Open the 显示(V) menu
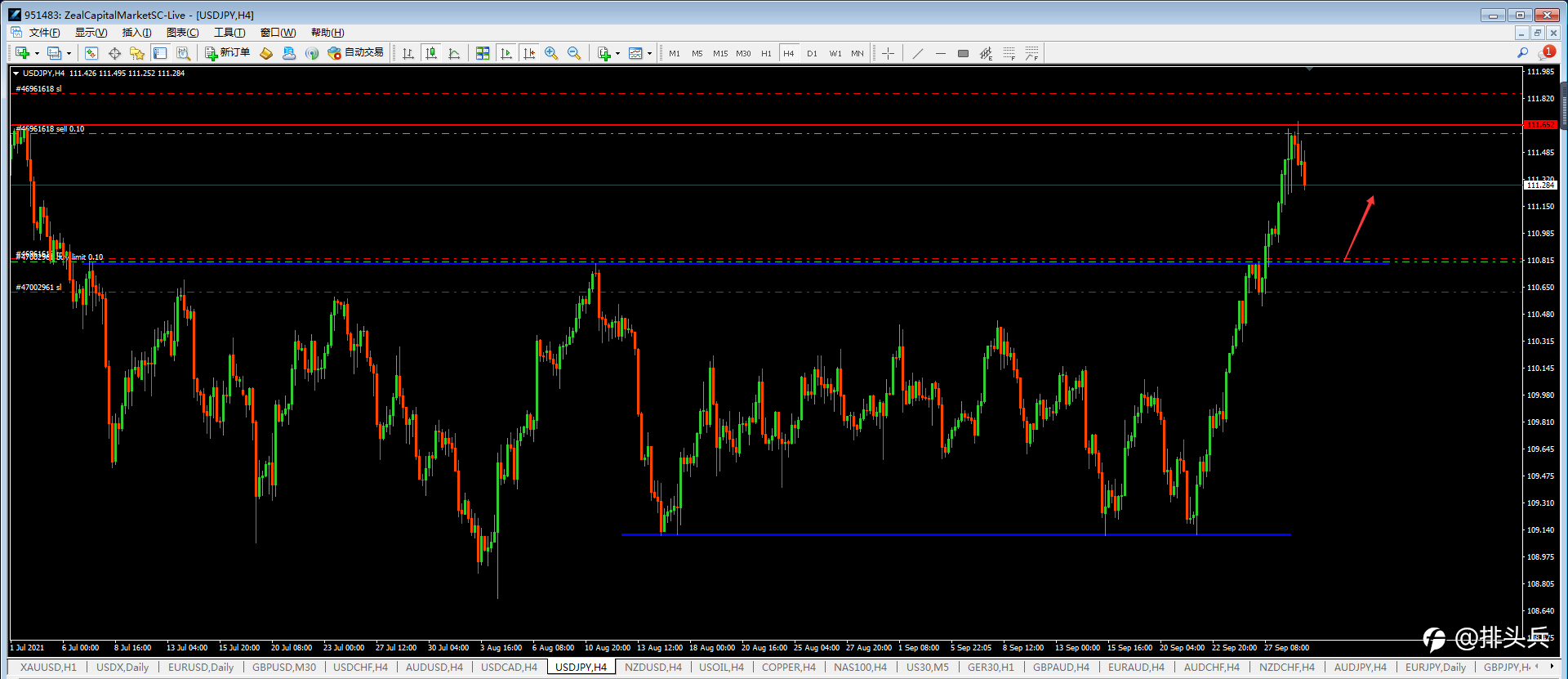1568x679 pixels. pyautogui.click(x=91, y=33)
